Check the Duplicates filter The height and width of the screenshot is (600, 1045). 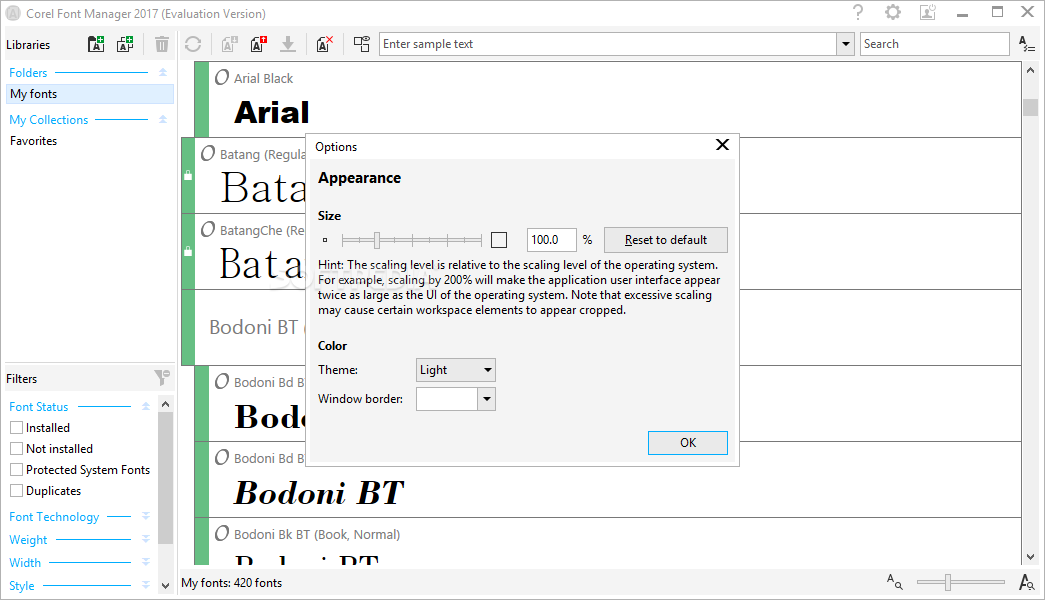[17, 491]
